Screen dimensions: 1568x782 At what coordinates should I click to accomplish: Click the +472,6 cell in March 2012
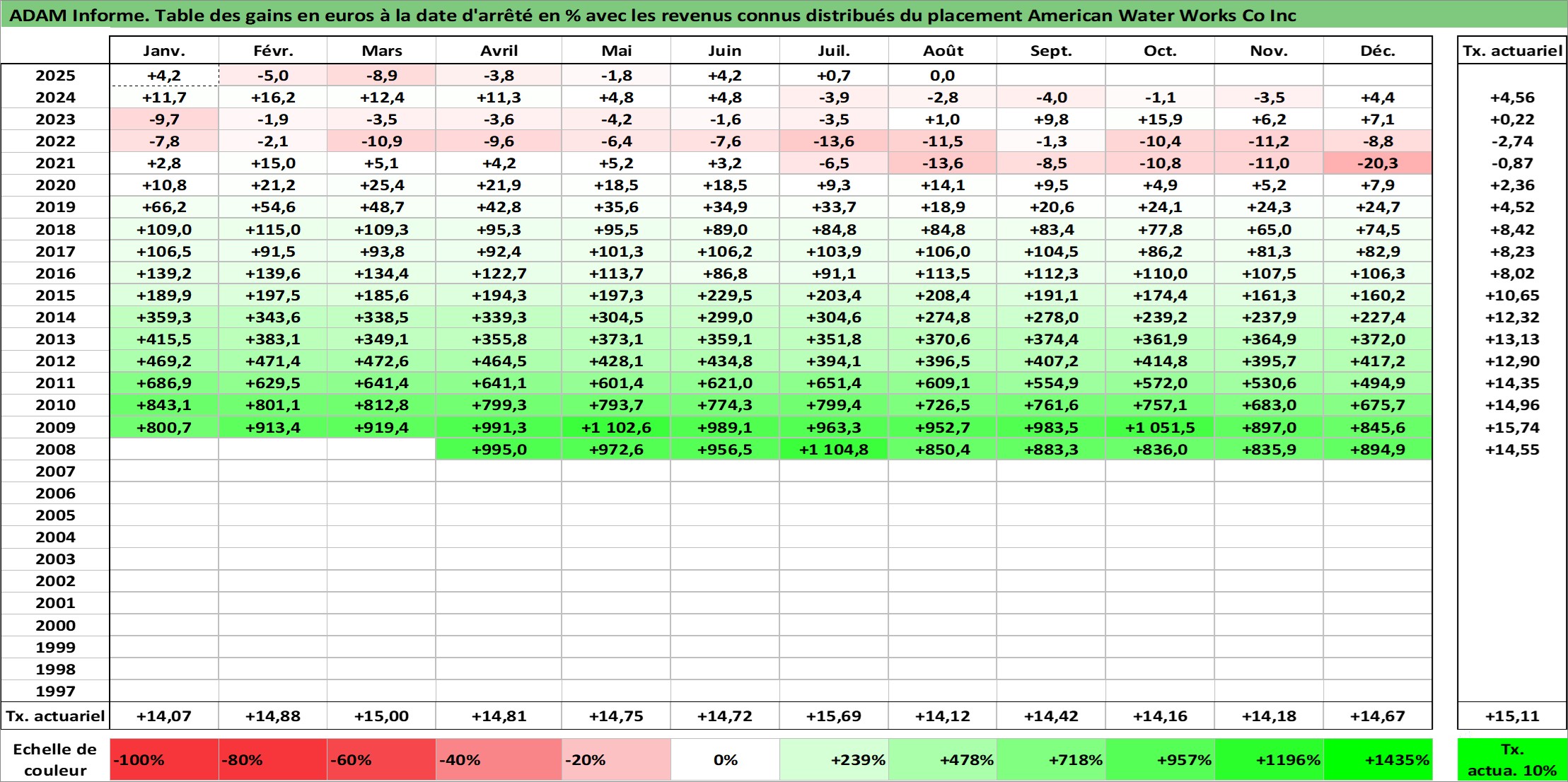(x=382, y=361)
